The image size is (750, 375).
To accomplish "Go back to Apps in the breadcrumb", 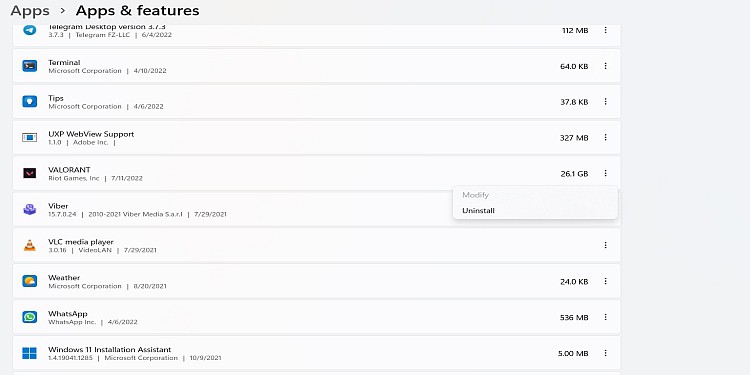I will point(30,10).
